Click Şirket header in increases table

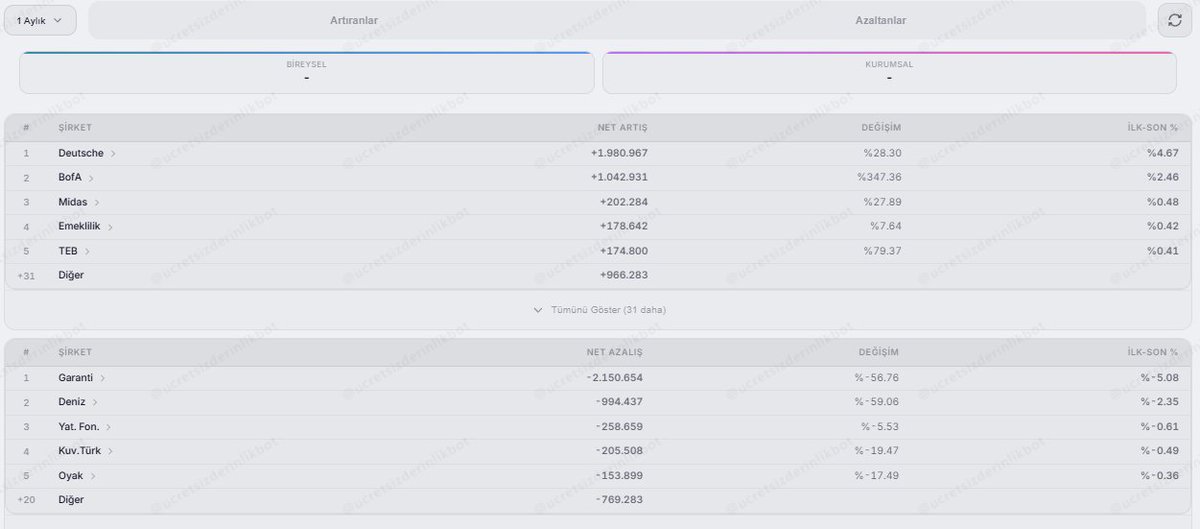coord(75,128)
